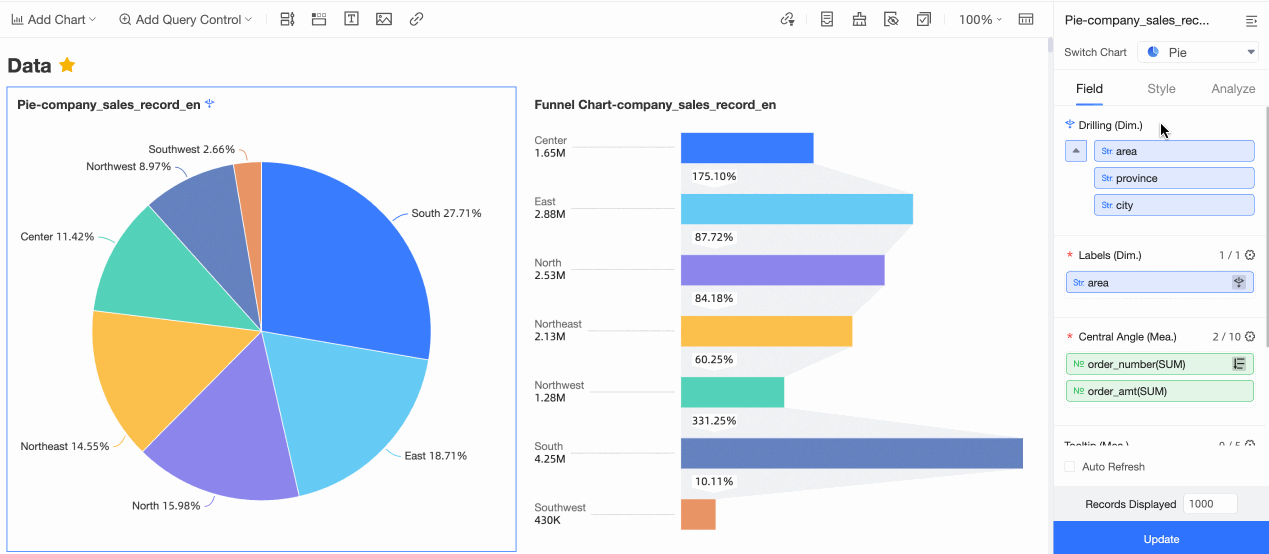
Task: Open the Add Query Control dropdown
Action: pos(185,19)
